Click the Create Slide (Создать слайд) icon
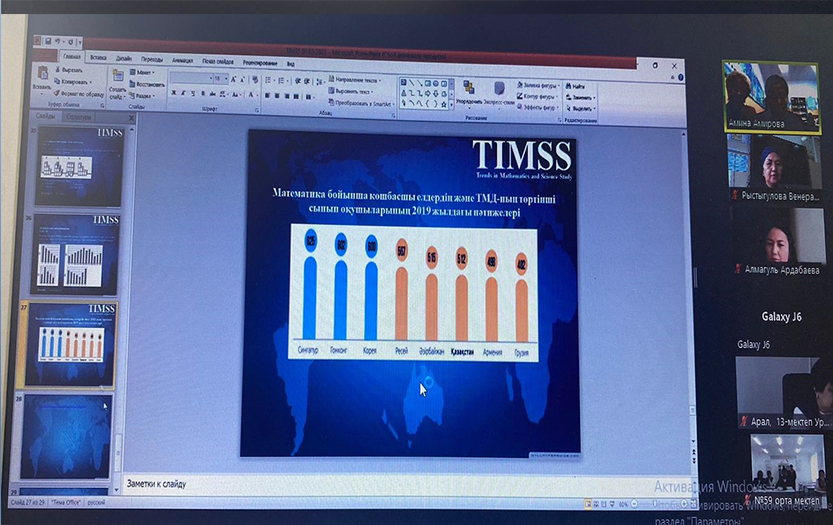Viewport: 833px width, 525px height. pyautogui.click(x=118, y=79)
